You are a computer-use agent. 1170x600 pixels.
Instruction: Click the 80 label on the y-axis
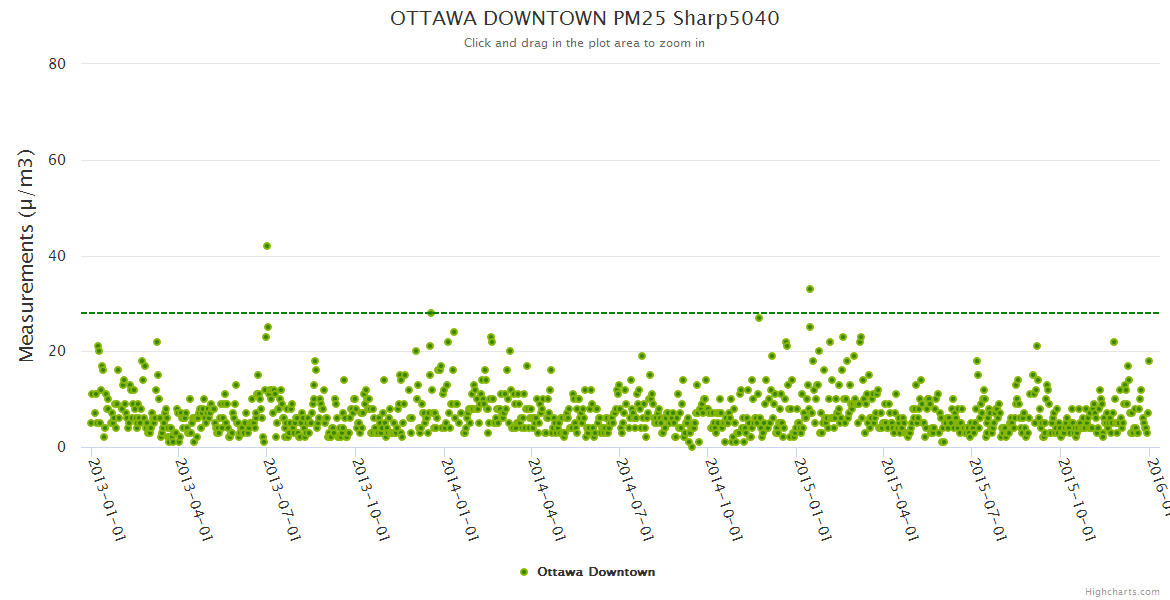(x=57, y=64)
